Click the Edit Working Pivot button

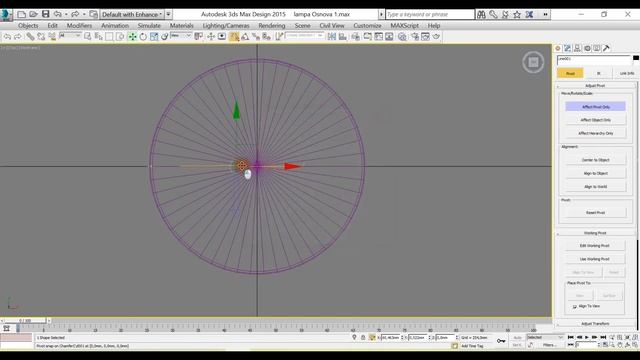click(x=595, y=246)
